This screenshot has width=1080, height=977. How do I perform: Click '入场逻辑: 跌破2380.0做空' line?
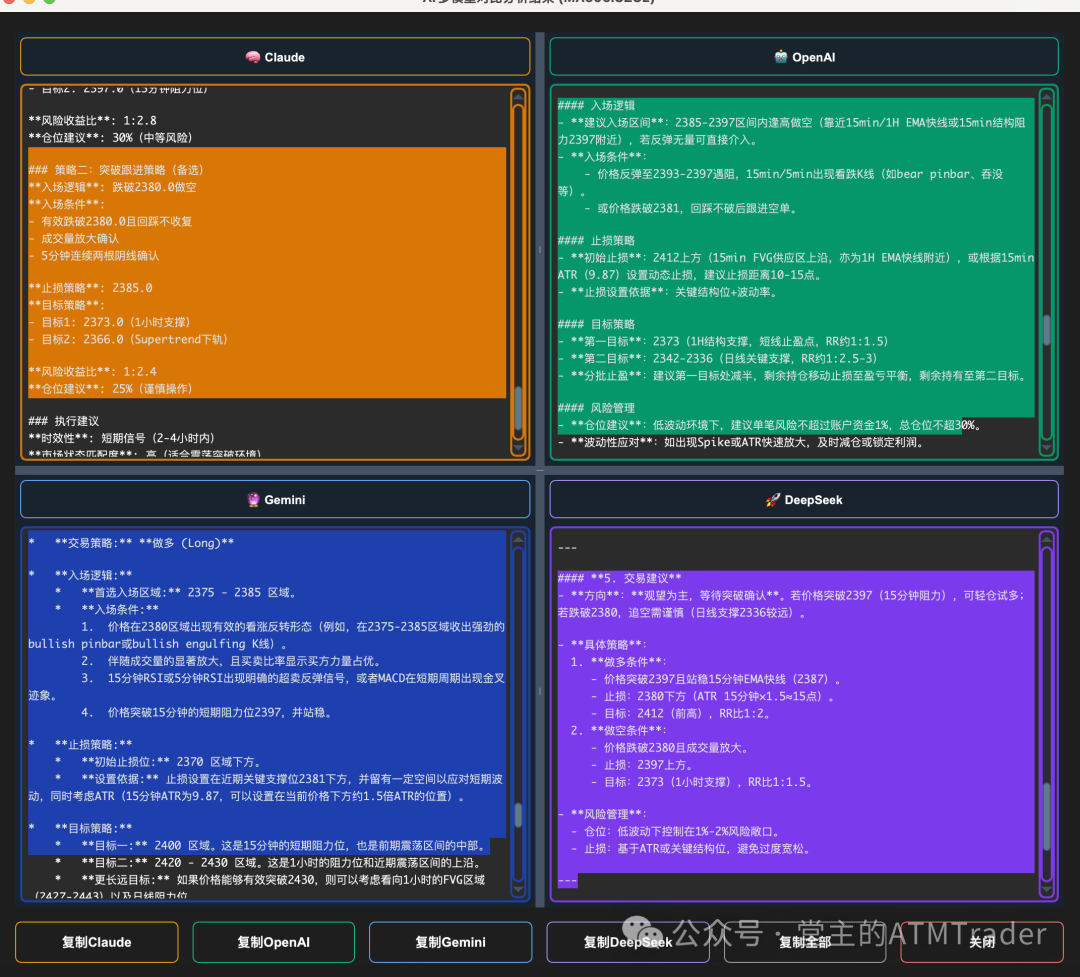point(112,187)
